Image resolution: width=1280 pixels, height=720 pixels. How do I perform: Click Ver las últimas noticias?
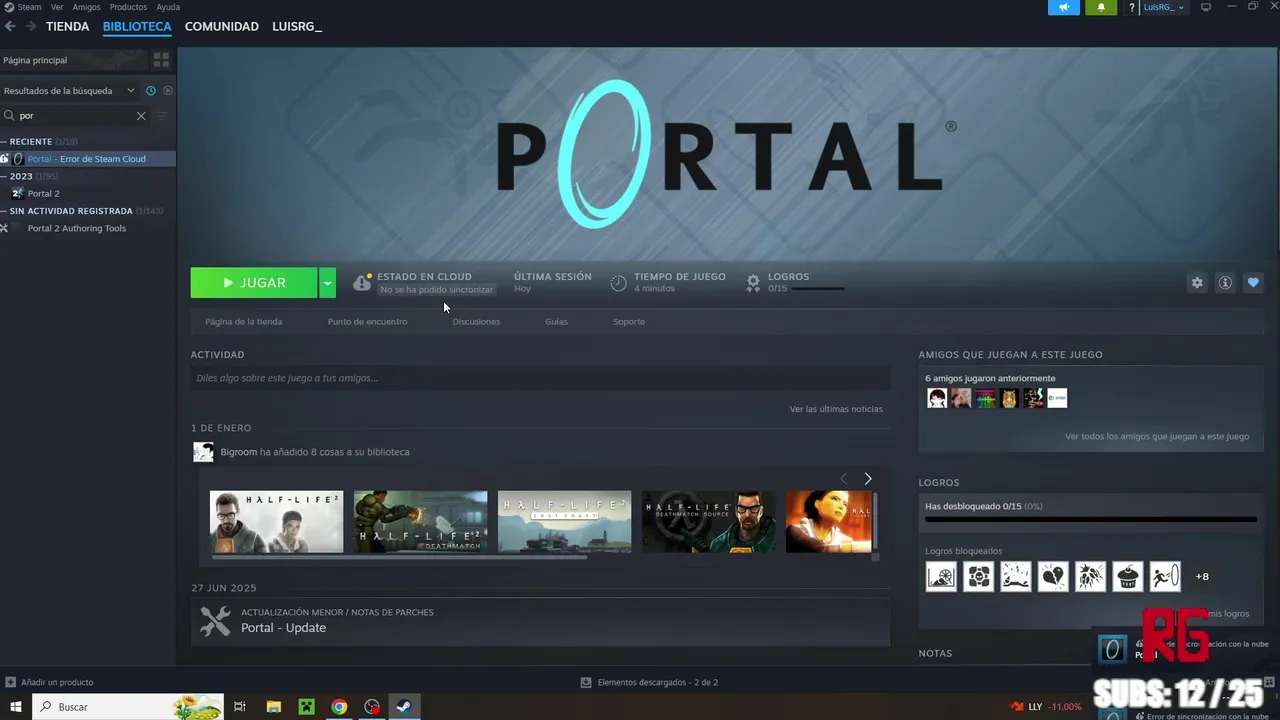point(836,409)
